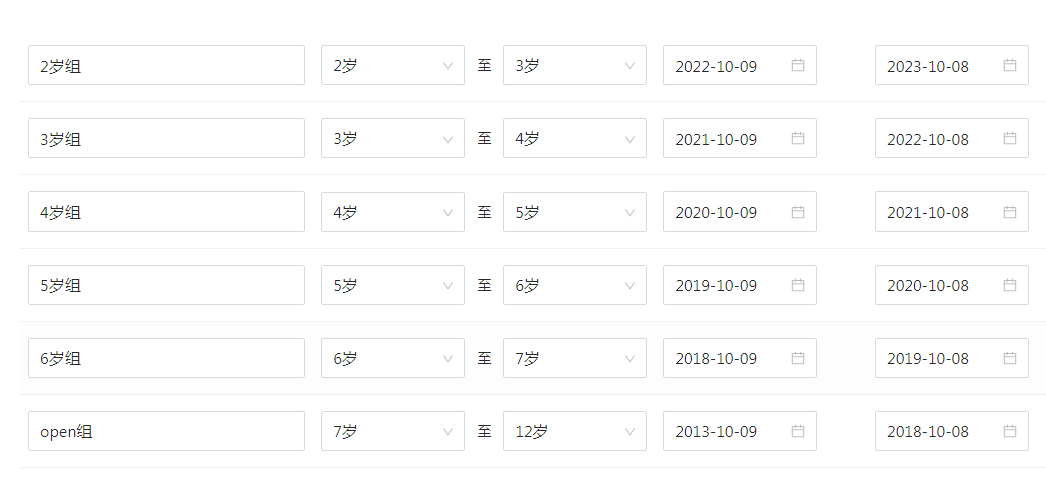Open calendar icon for 2019-10-08 date
The image size is (1046, 489).
pyautogui.click(x=1010, y=358)
